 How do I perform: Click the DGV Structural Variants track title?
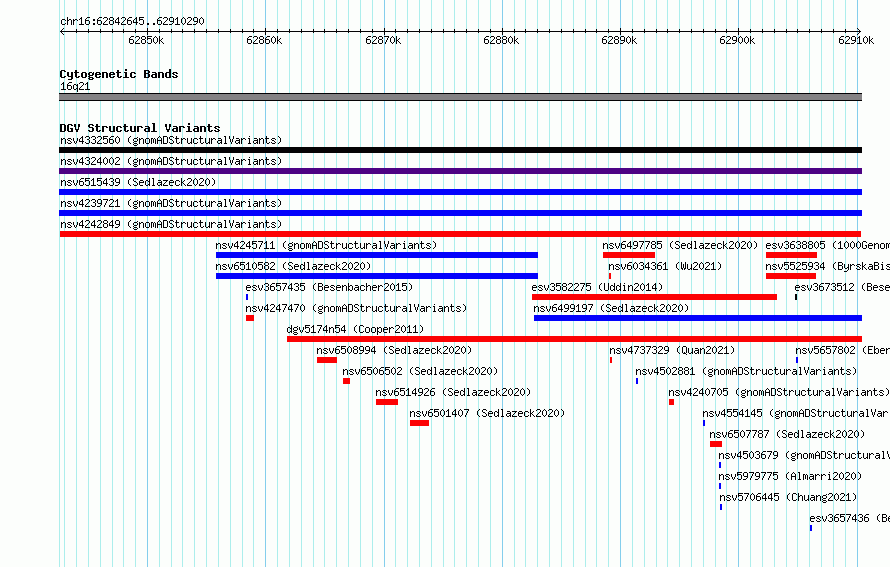(140, 128)
